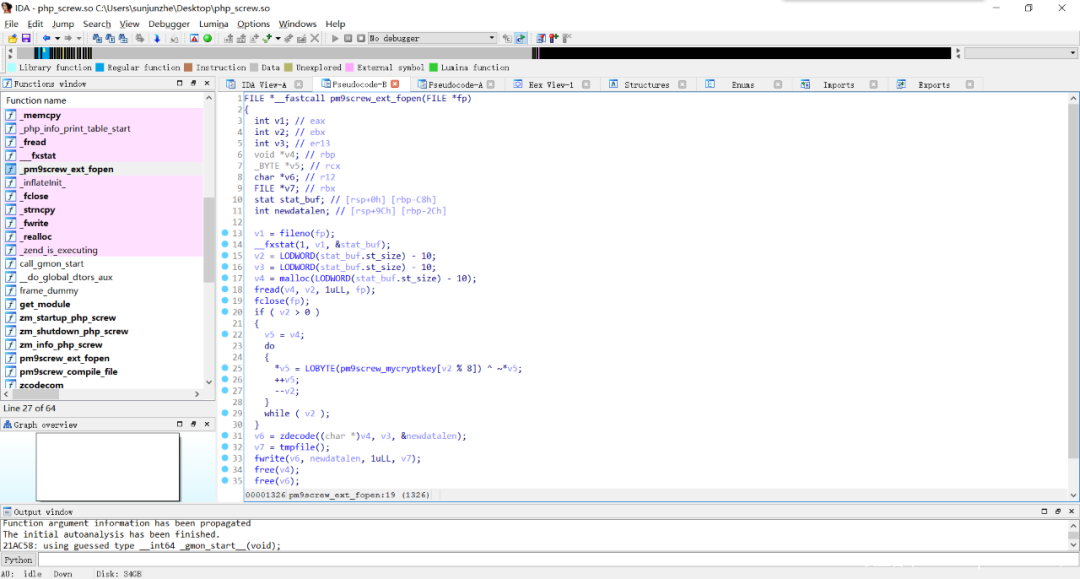This screenshot has width=1080, height=579.
Task: Click the Python button in output bar
Action: pos(18,560)
